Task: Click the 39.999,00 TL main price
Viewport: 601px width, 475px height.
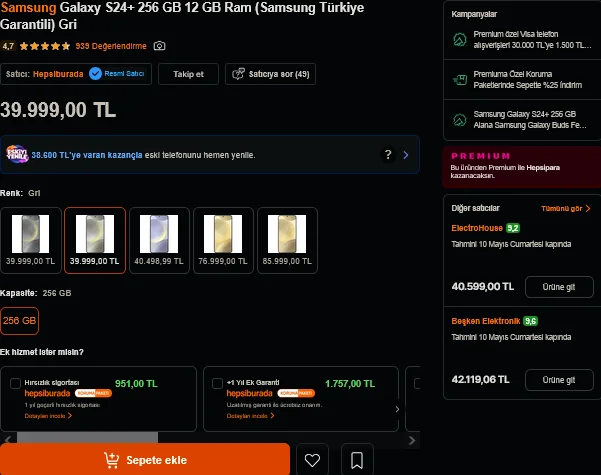Action: [x=58, y=110]
